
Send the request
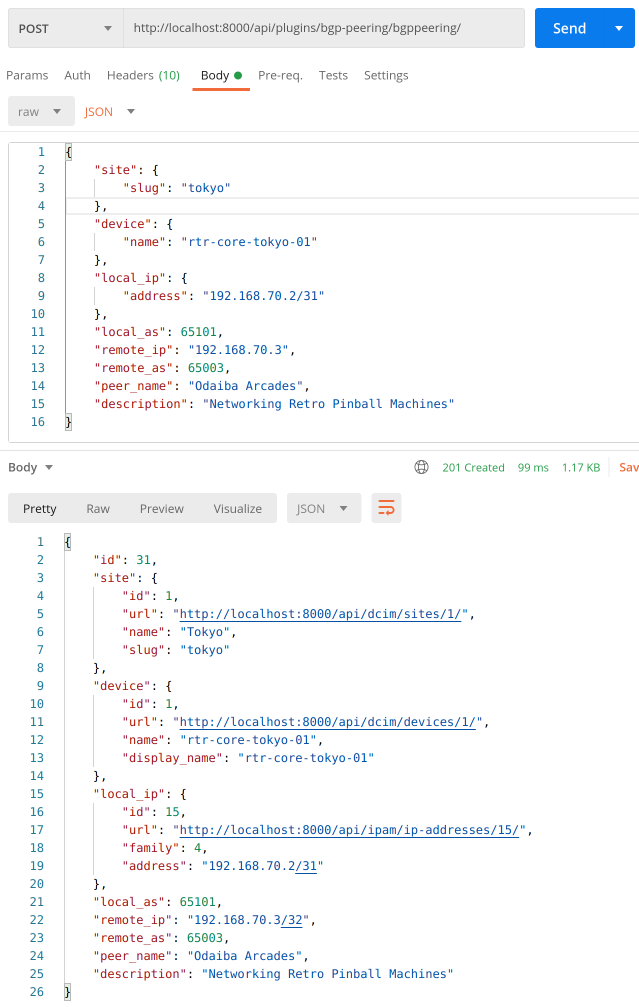pos(569,28)
